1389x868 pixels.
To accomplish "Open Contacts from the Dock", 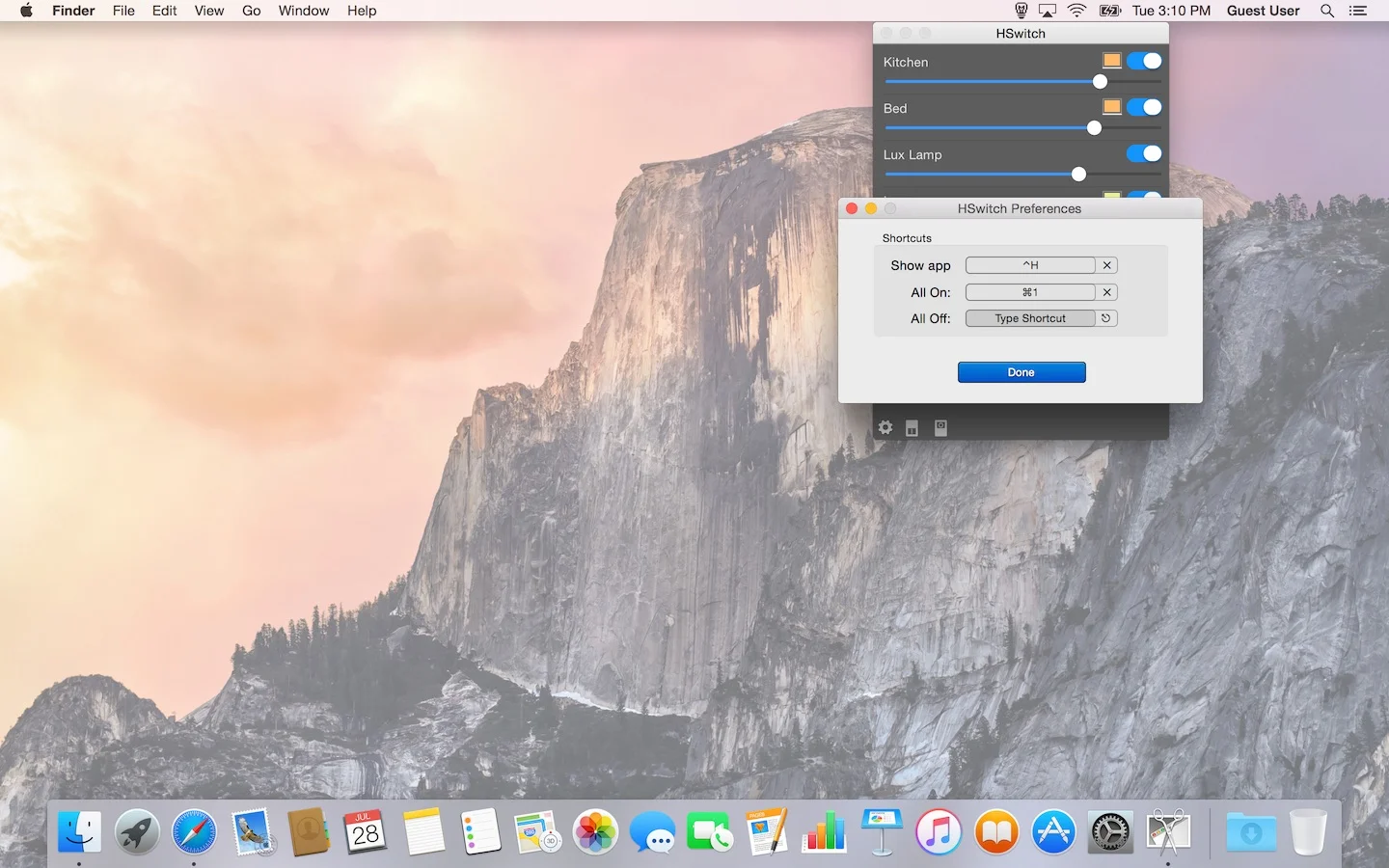I will point(309,831).
